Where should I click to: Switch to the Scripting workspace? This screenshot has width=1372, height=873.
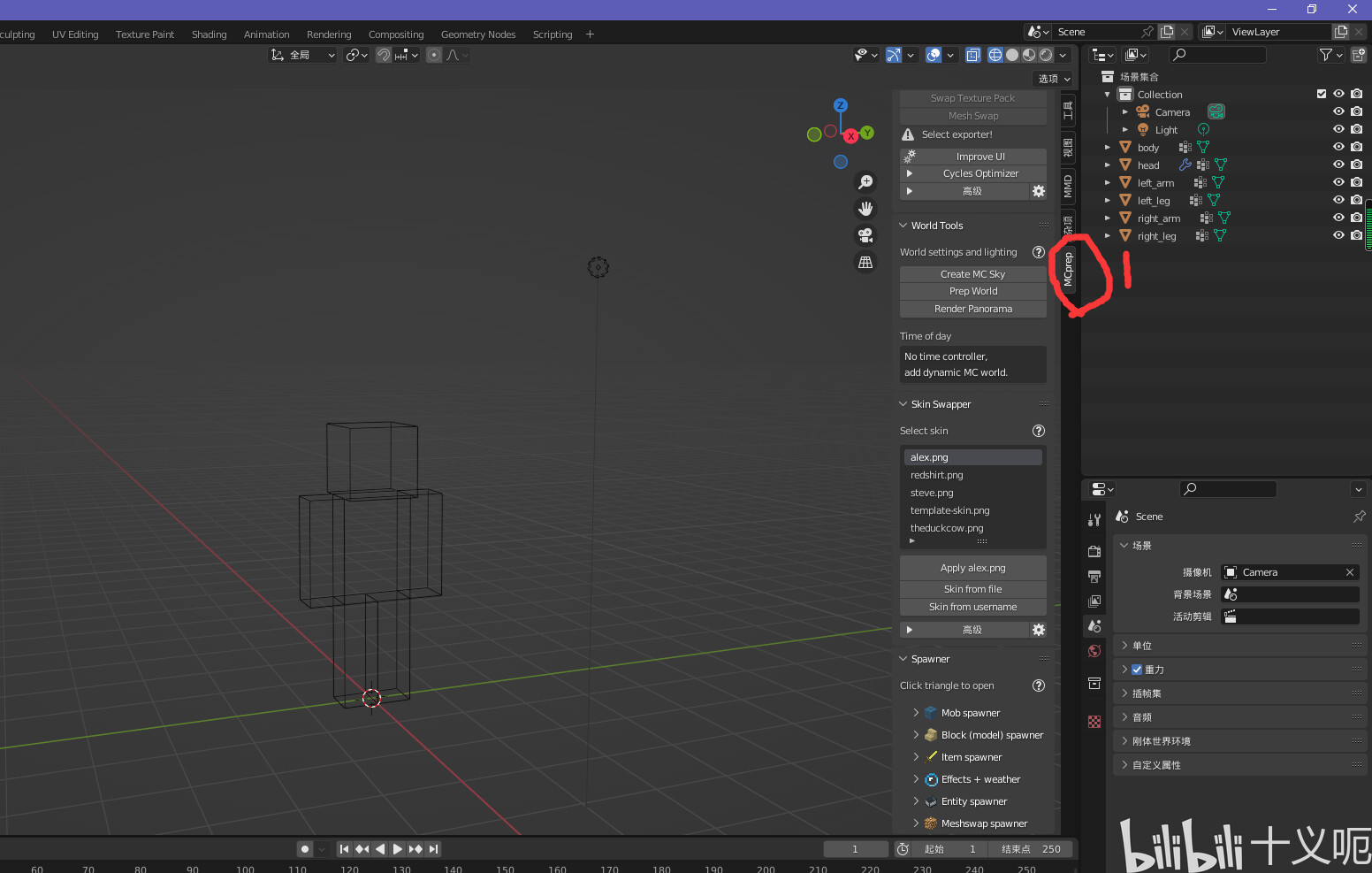553,34
